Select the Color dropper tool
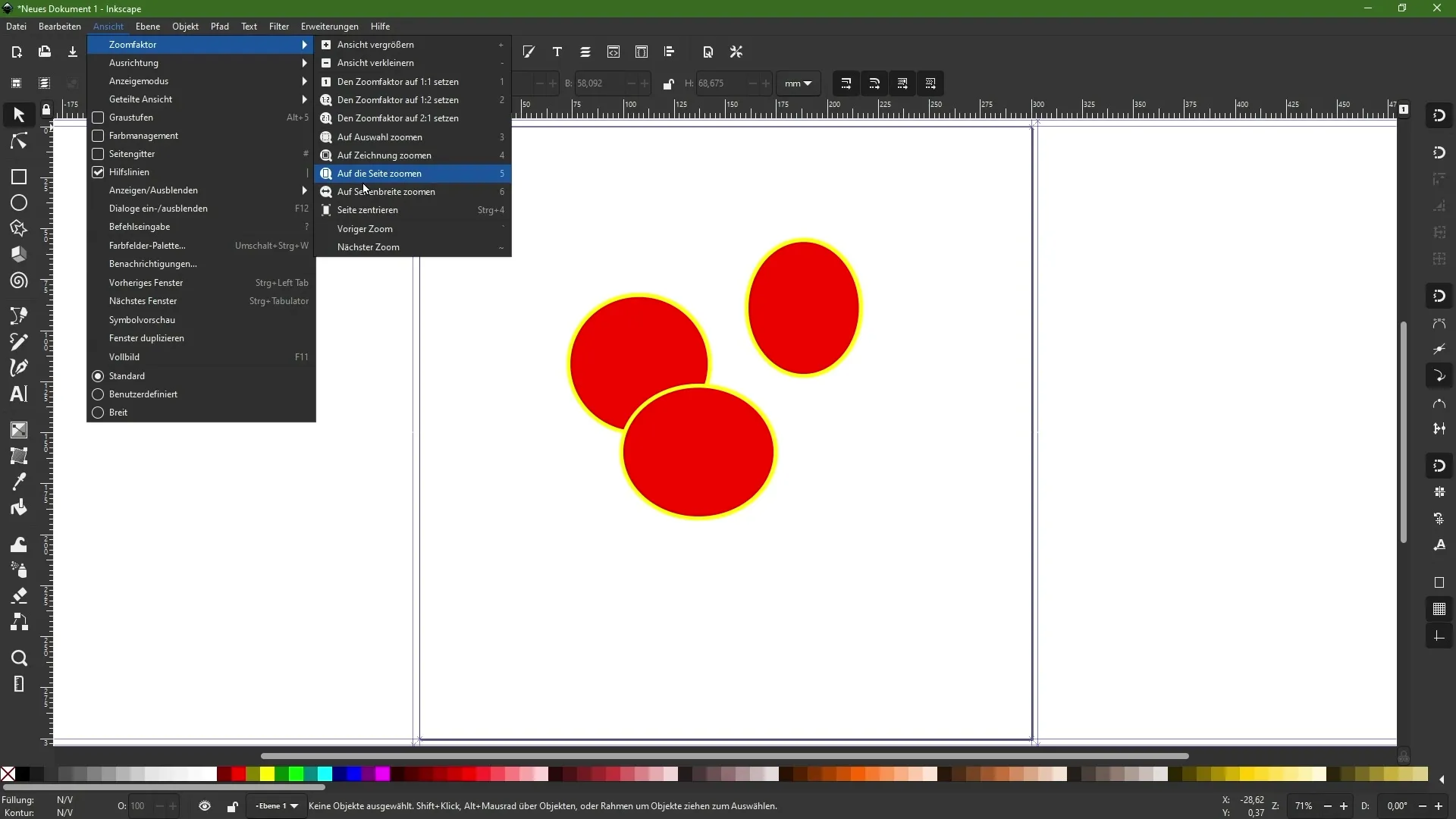The height and width of the screenshot is (819, 1456). (x=19, y=482)
